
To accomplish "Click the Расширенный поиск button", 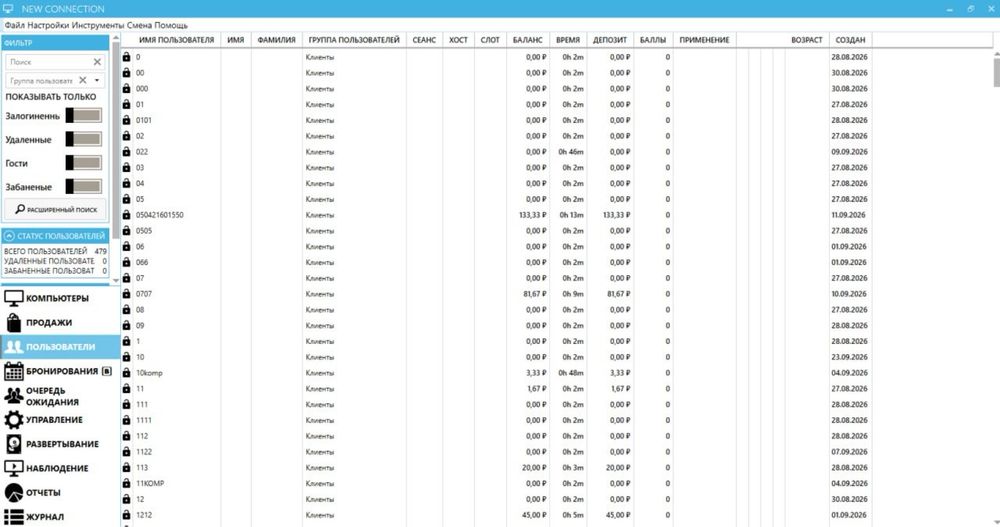I will pos(56,209).
